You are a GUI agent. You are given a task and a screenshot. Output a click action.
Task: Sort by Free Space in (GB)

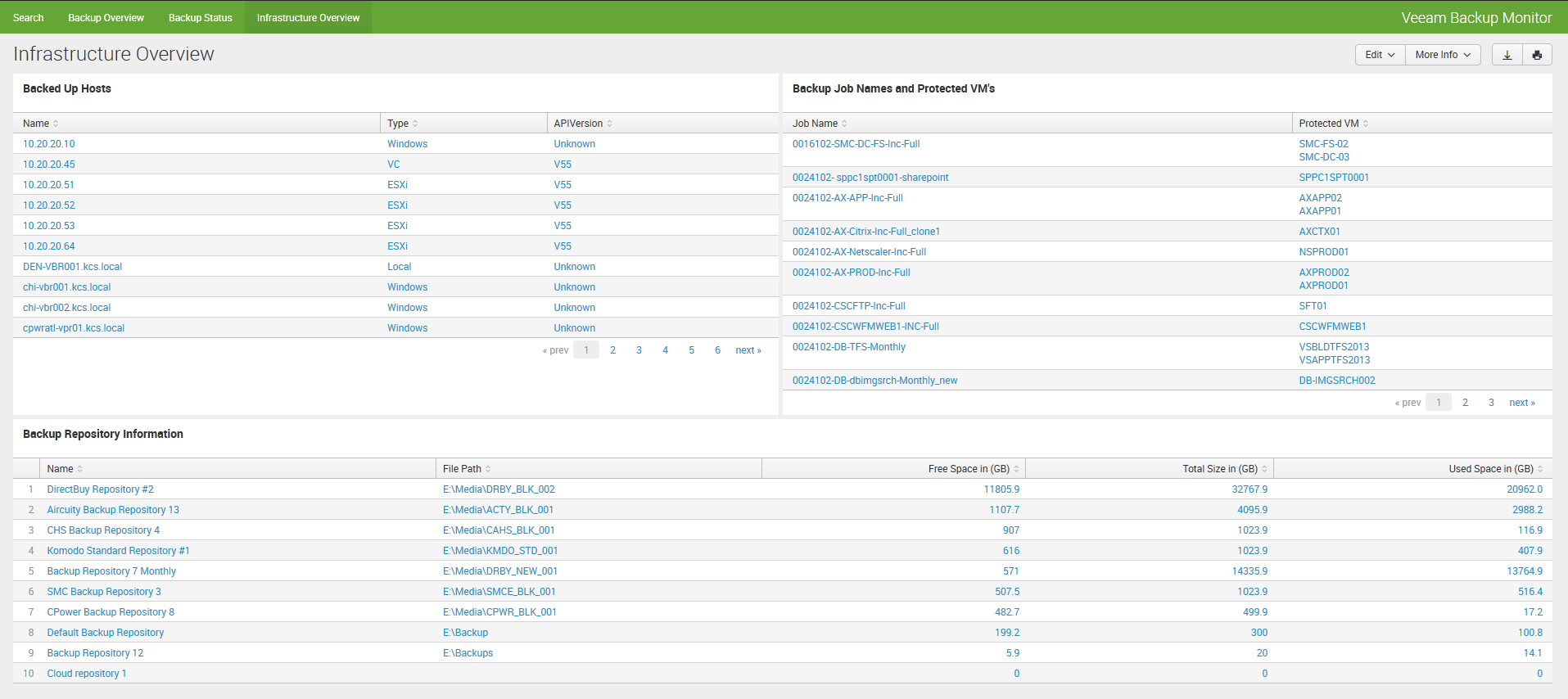[x=974, y=469]
